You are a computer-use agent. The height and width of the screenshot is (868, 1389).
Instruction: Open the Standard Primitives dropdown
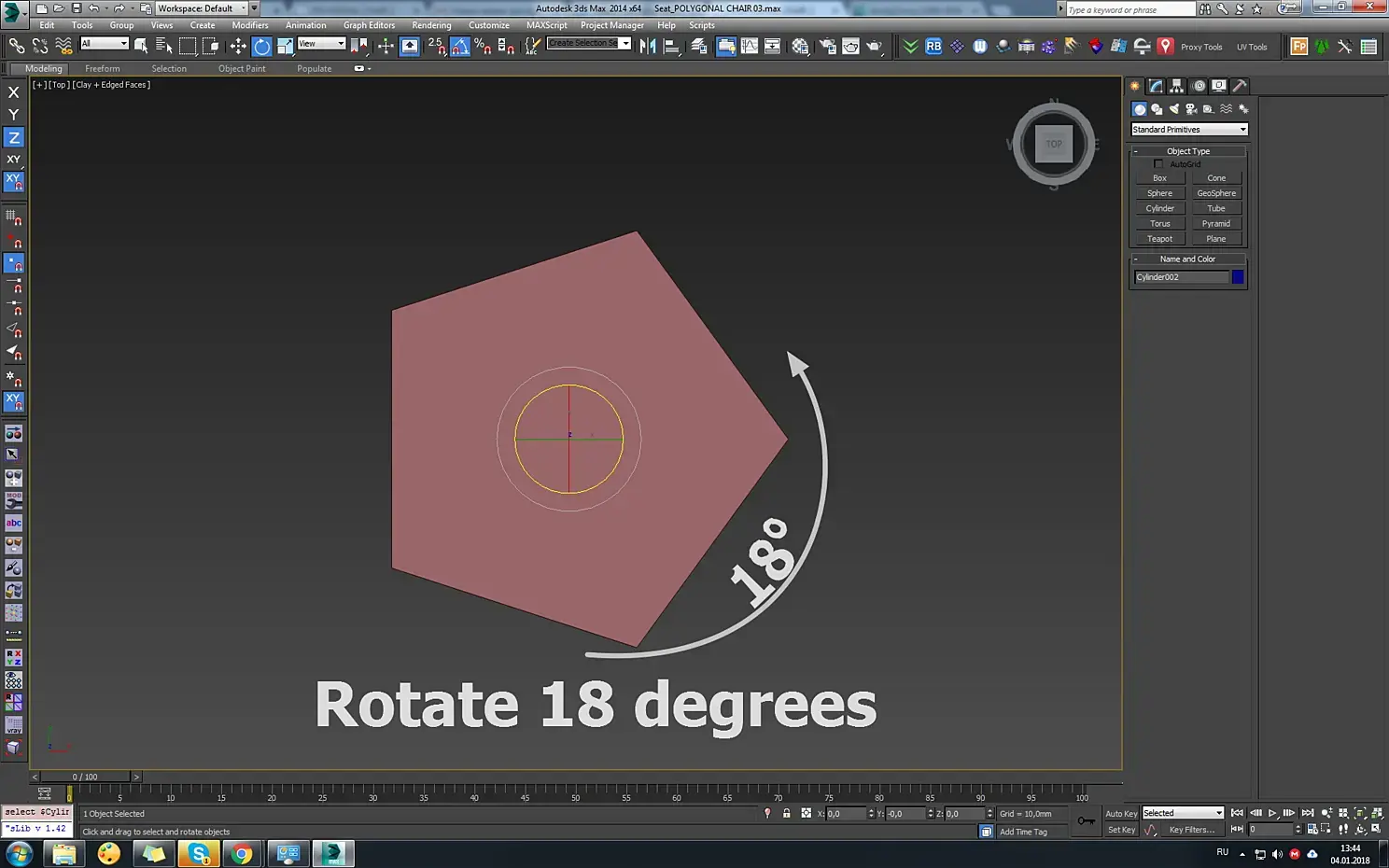tap(1188, 130)
